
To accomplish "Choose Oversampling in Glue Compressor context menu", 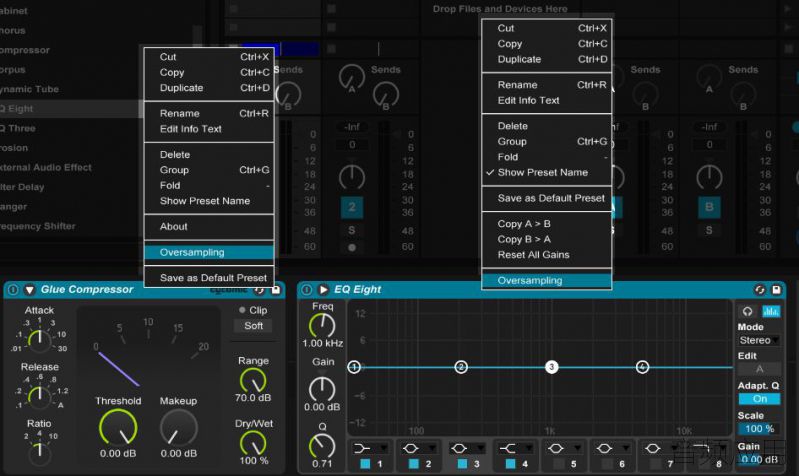I will coord(209,252).
